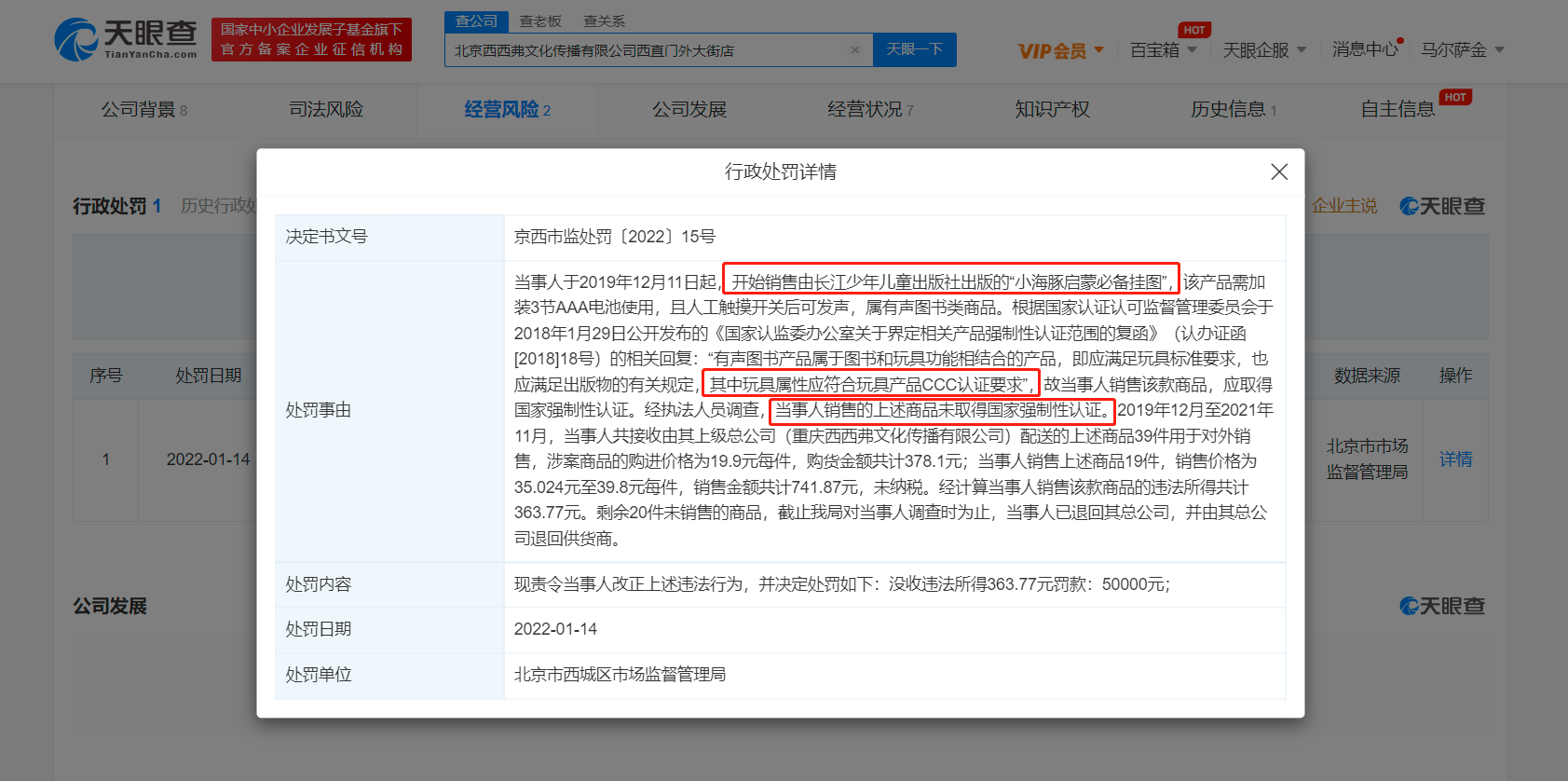Open 消息中心 notifications
Image resolution: width=1568 pixels, height=781 pixels.
(1364, 49)
